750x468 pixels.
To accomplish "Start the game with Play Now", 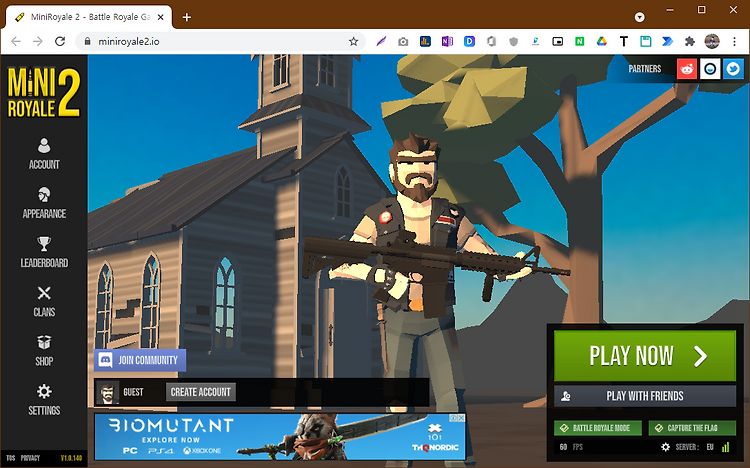I will (645, 356).
